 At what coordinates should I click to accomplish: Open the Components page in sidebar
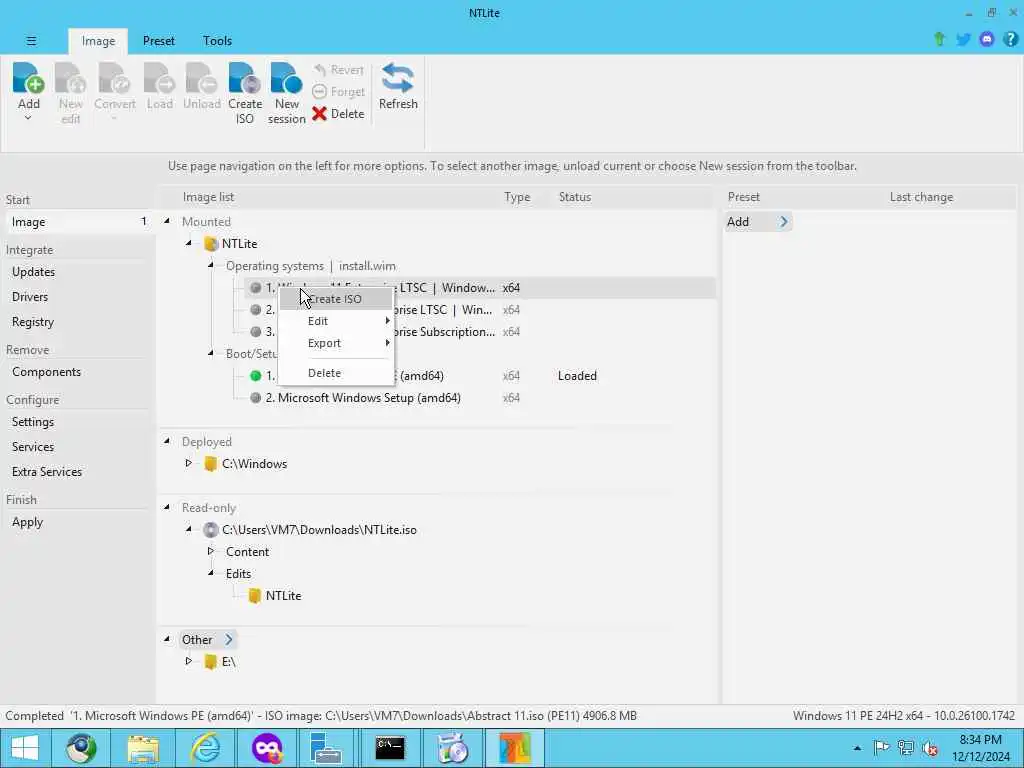tap(46, 372)
